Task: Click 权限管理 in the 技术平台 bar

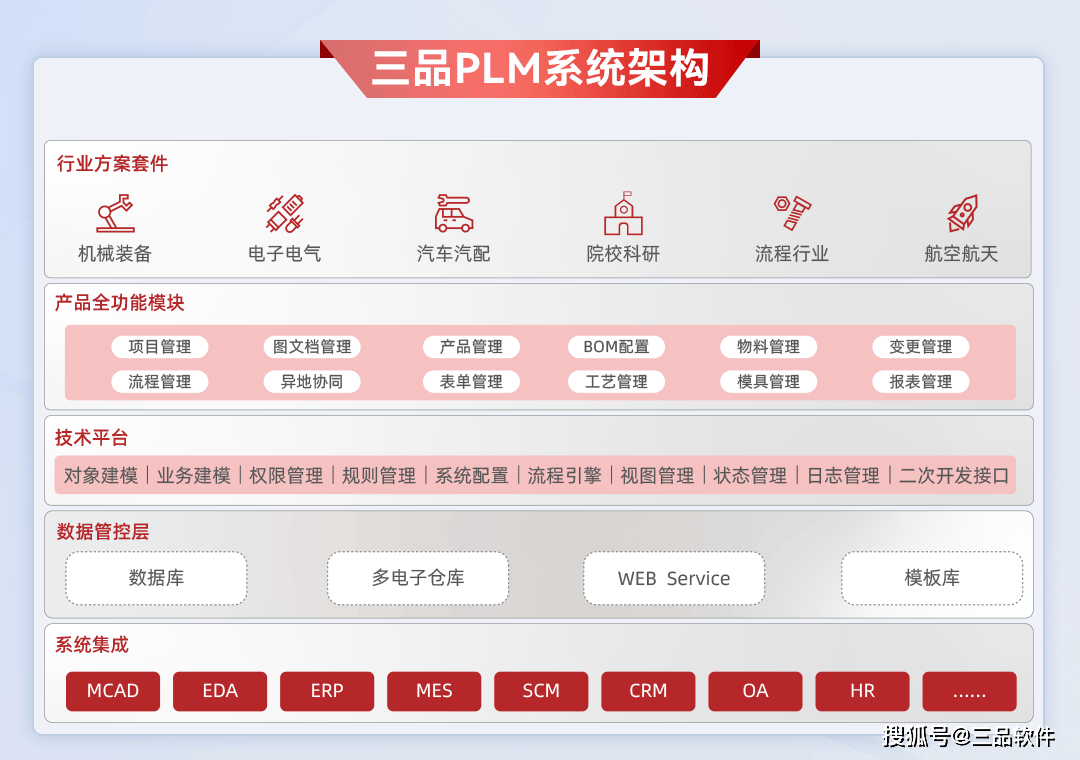Action: (x=286, y=475)
